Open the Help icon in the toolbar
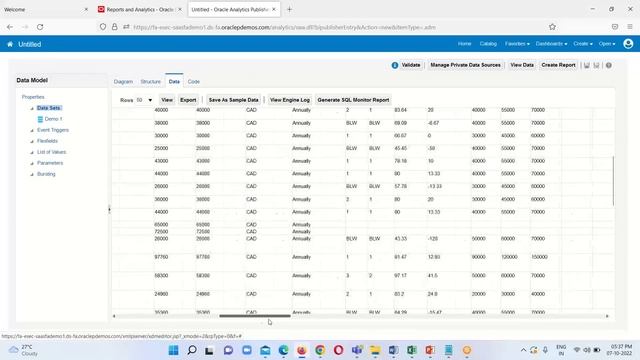The height and width of the screenshot is (360, 640). click(x=609, y=65)
